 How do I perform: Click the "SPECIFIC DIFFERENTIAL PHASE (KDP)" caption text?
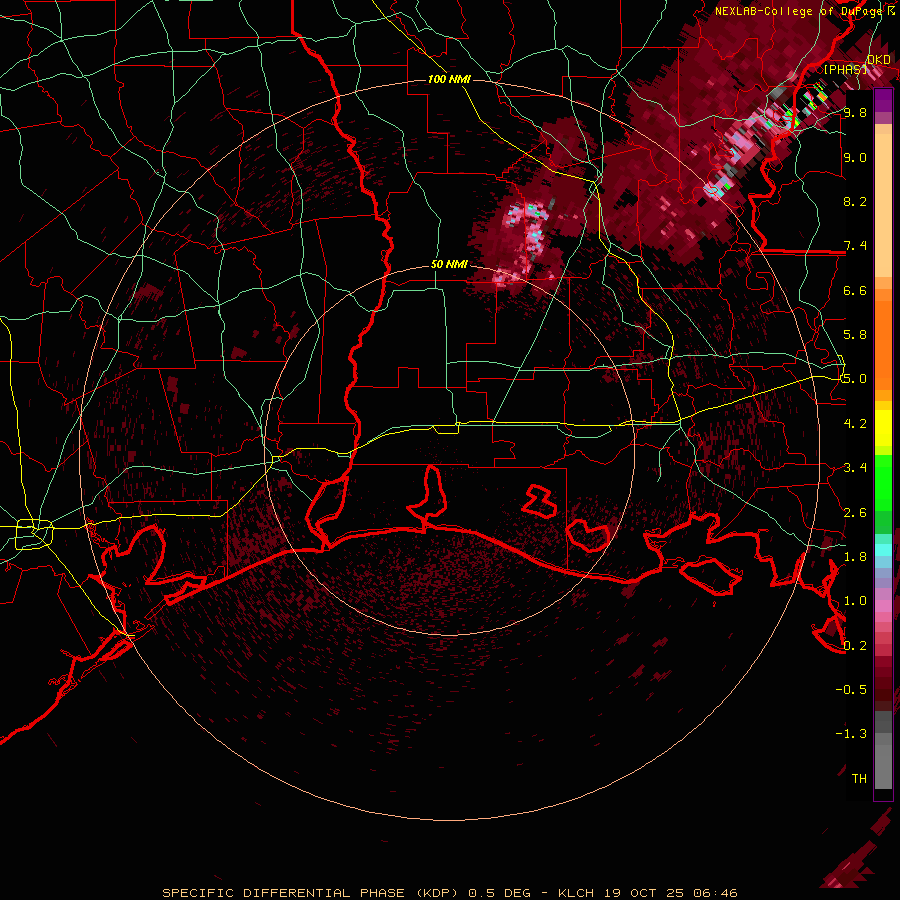[309, 893]
